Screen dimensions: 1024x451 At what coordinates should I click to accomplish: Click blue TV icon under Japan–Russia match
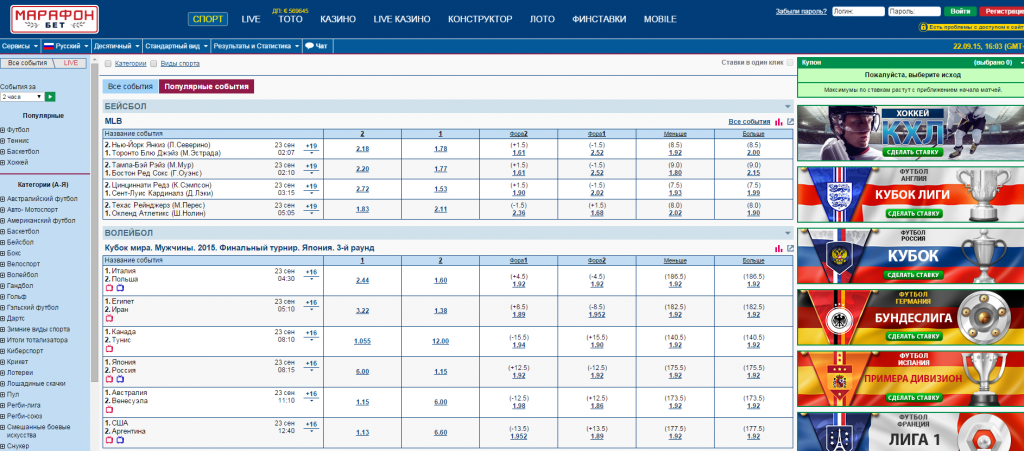120,379
